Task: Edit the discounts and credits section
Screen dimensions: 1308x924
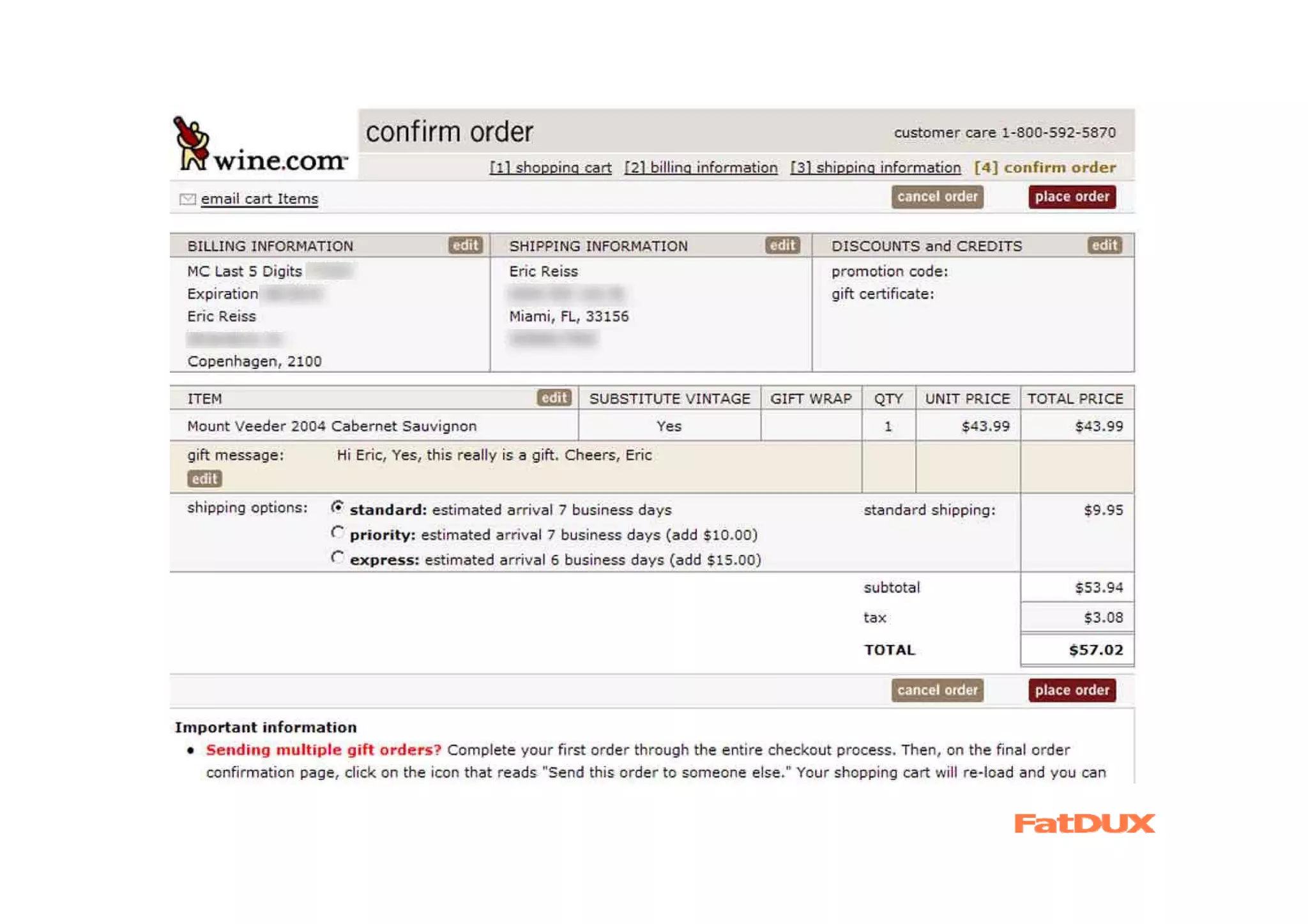Action: click(1104, 245)
